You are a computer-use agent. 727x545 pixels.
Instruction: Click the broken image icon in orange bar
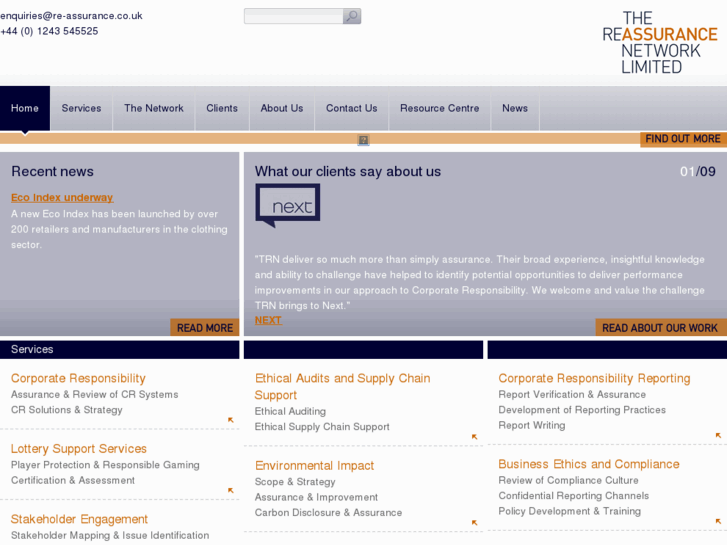[x=364, y=140]
